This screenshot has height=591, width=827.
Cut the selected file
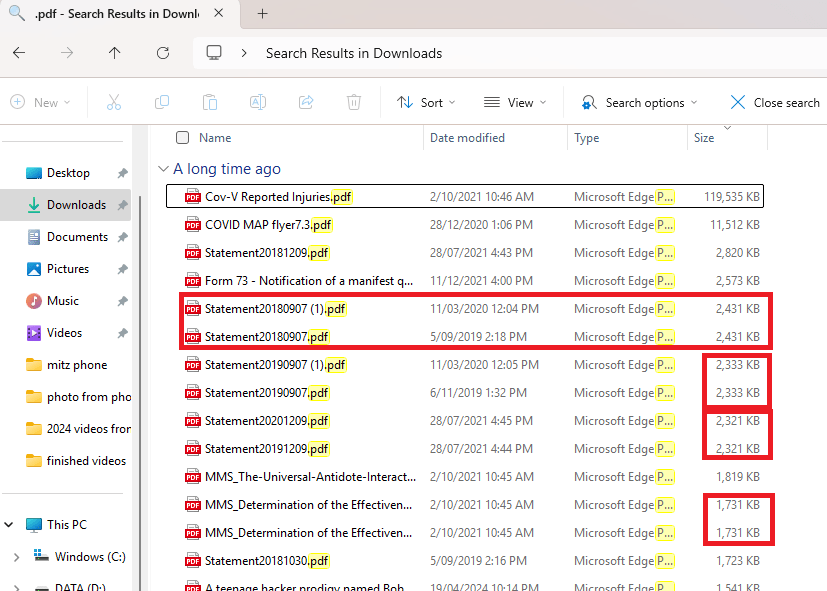(x=114, y=102)
